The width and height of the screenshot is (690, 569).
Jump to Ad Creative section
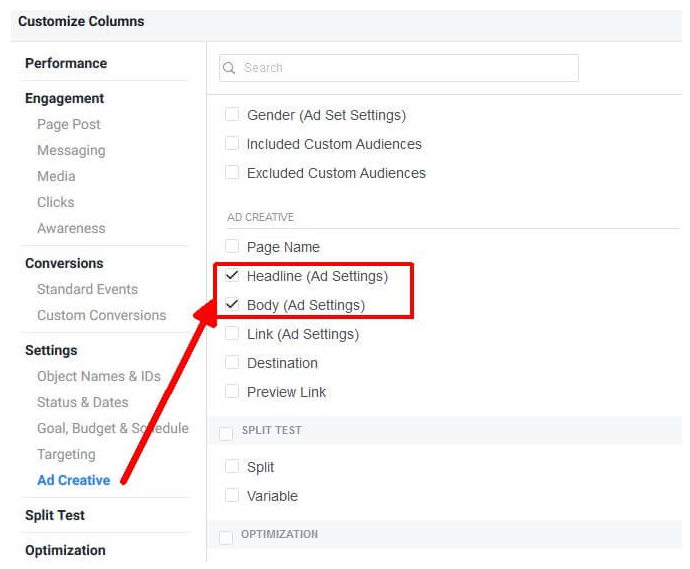73,480
